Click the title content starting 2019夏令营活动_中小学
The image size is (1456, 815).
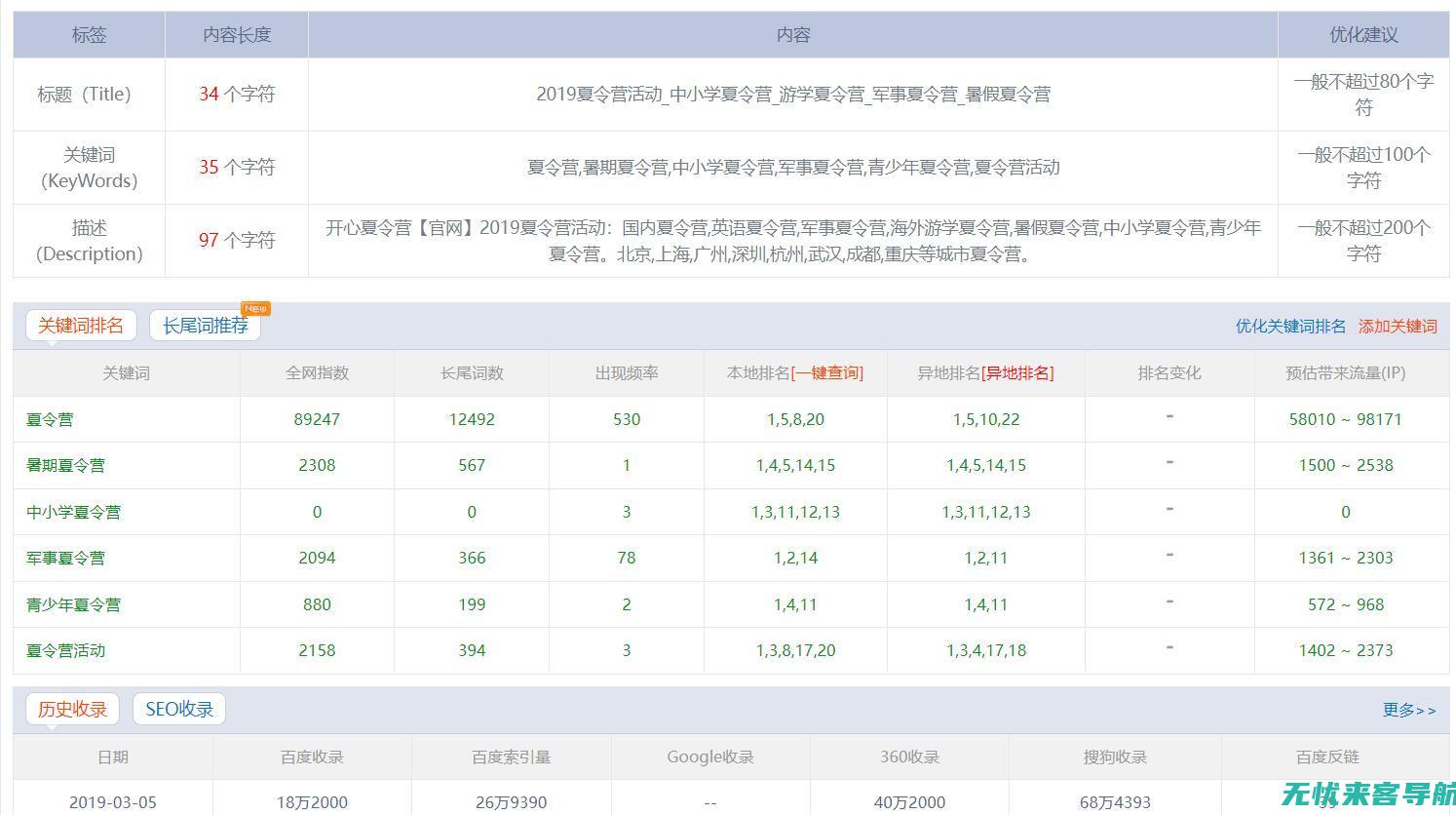pyautogui.click(x=793, y=95)
